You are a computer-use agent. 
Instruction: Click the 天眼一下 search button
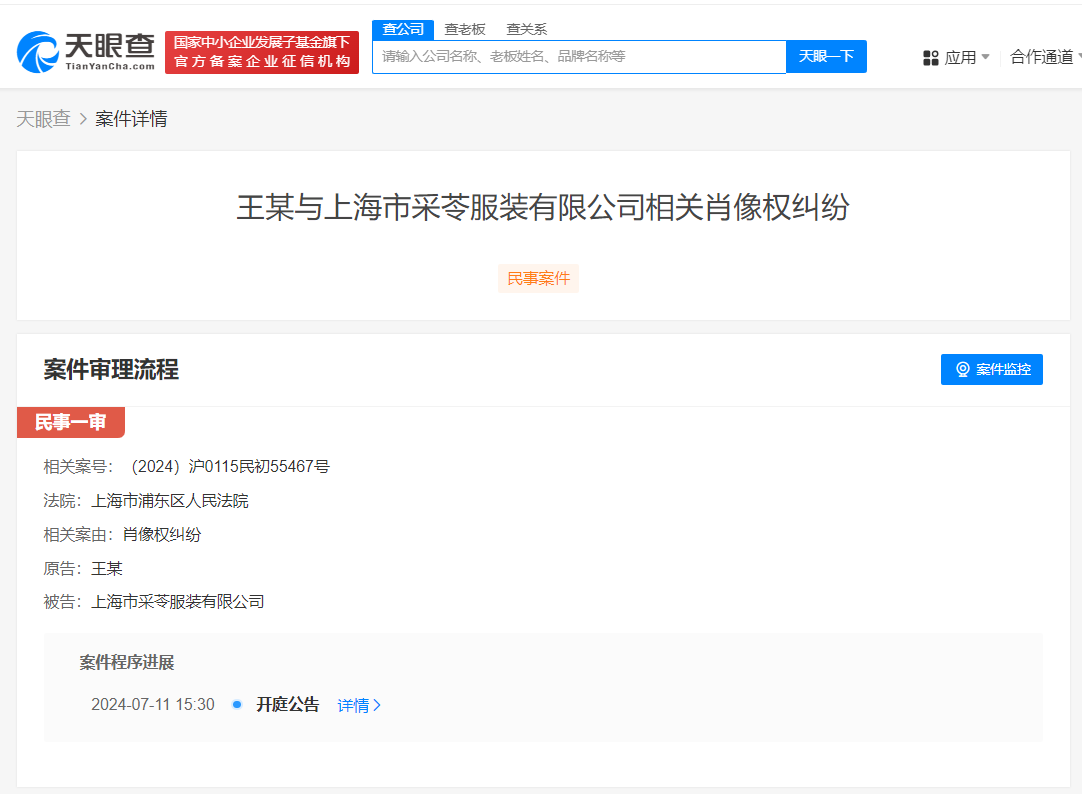tap(827, 56)
